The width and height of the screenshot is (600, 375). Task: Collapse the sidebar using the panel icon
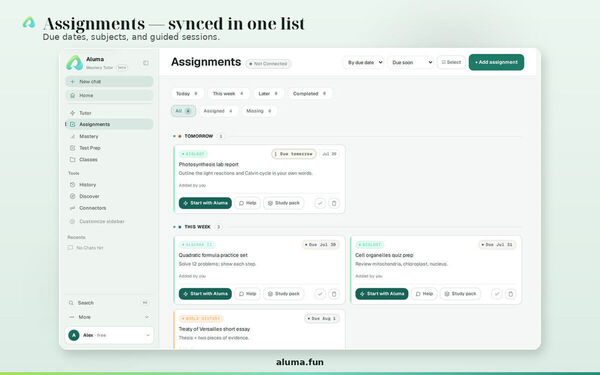coord(146,63)
